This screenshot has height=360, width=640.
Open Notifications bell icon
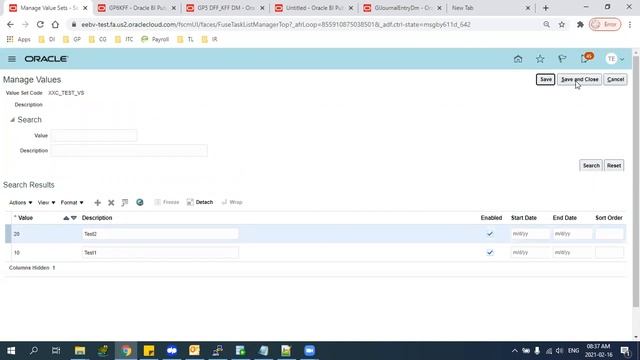point(585,59)
